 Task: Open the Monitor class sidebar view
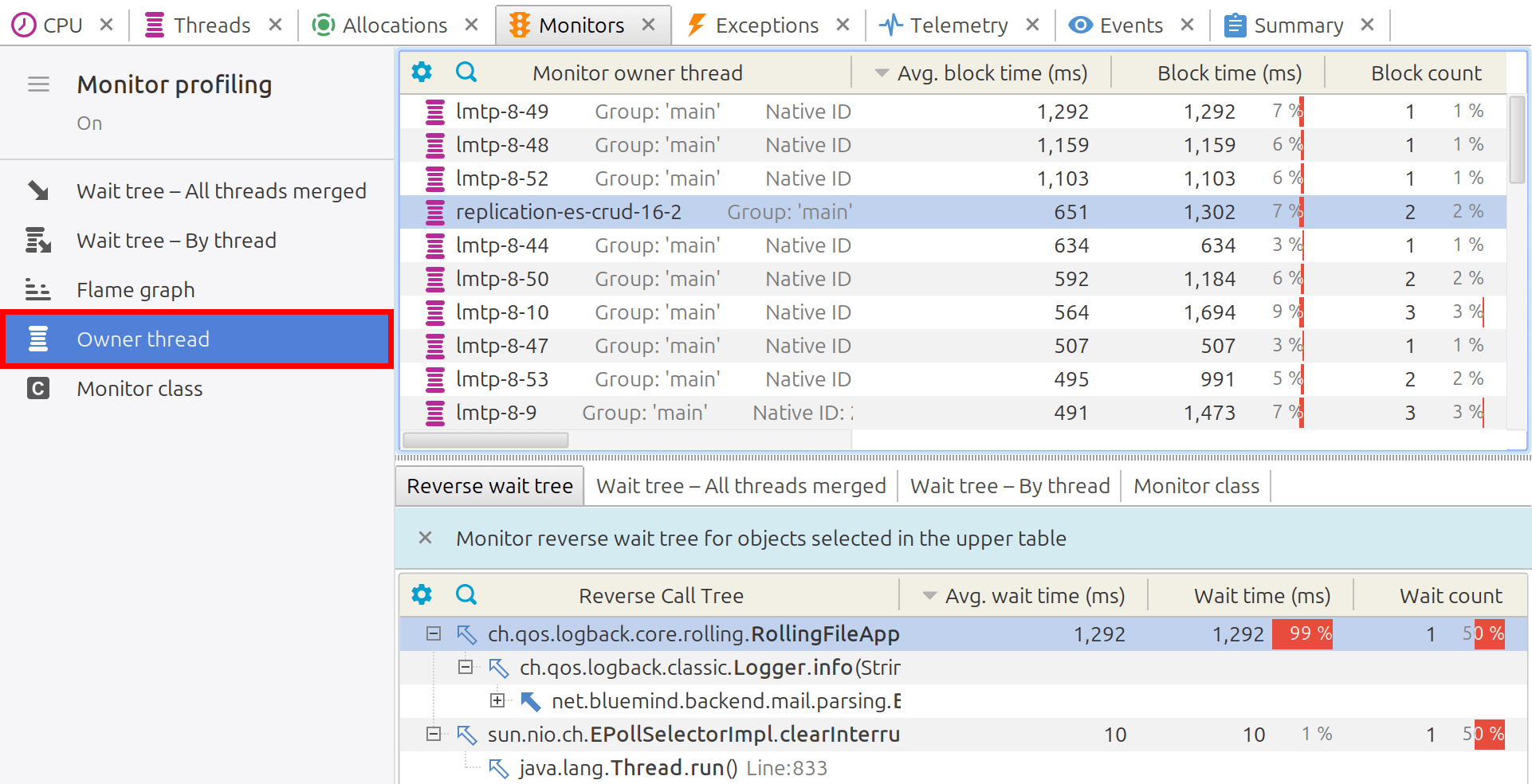tap(197, 389)
